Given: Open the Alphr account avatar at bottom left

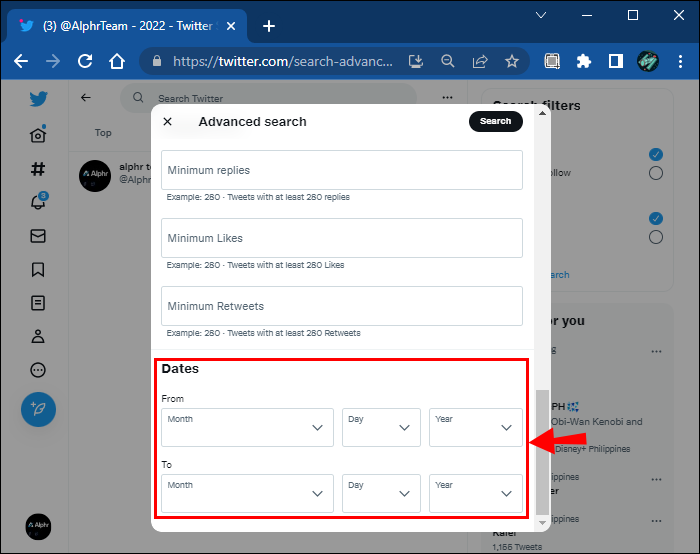Looking at the screenshot, I should pyautogui.click(x=38, y=526).
